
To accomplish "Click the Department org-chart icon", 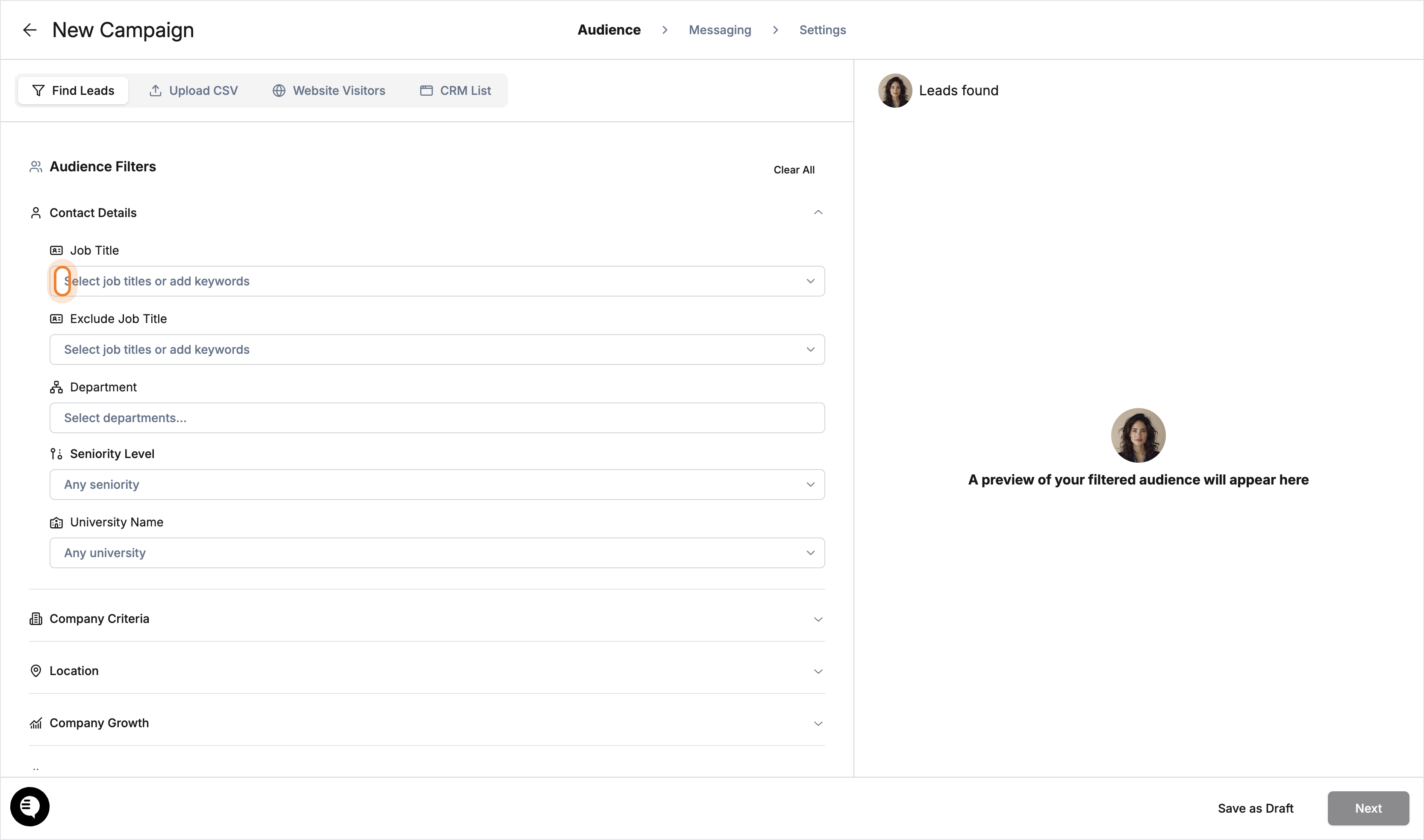I will click(x=56, y=387).
